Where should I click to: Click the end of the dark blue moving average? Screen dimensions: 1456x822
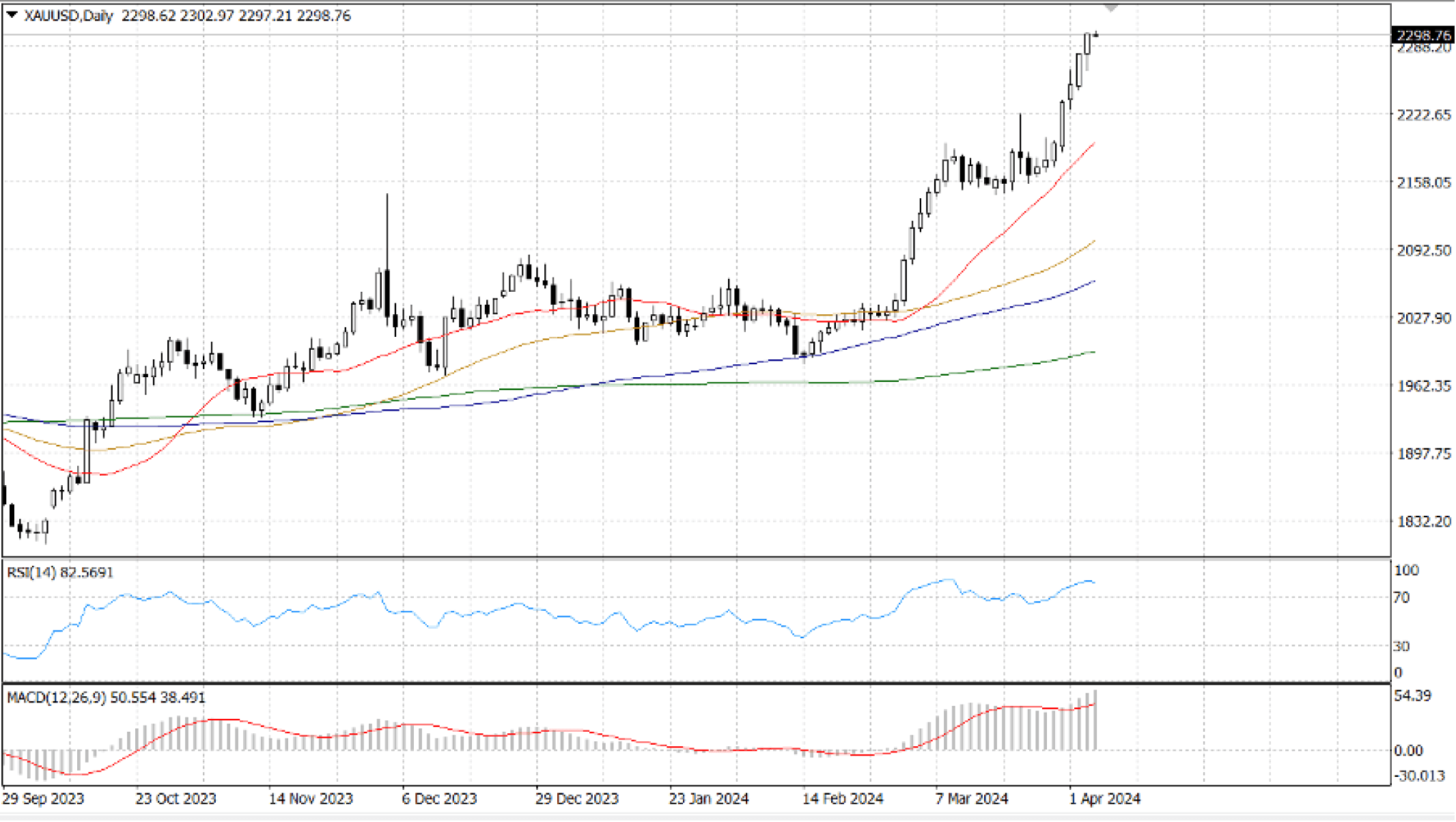[1095, 282]
